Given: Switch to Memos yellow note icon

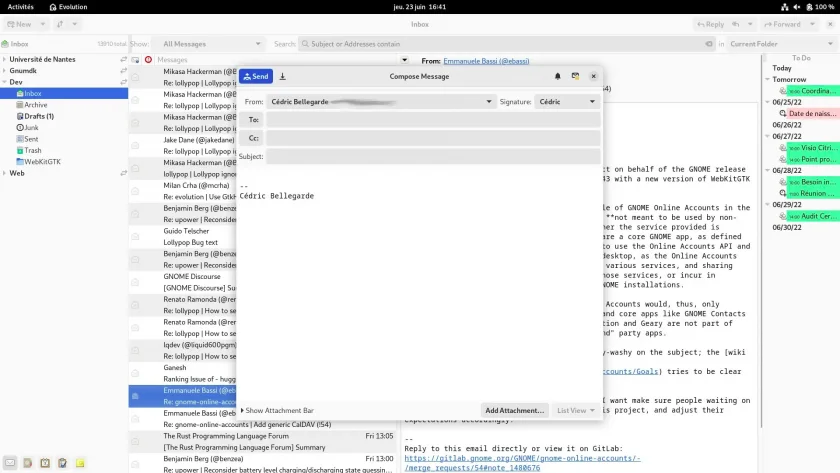Looking at the screenshot, I should (80, 463).
